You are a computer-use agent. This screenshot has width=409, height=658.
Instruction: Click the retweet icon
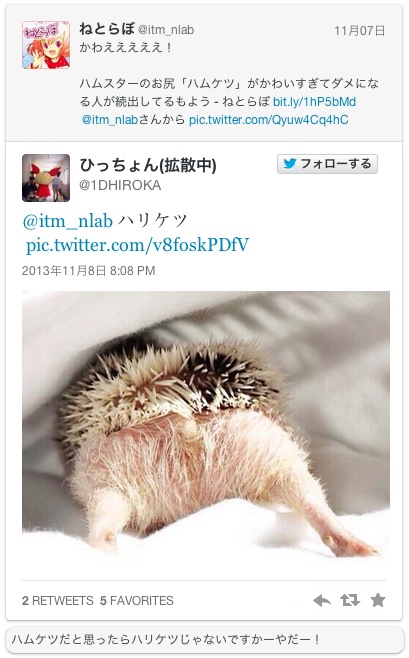click(x=350, y=601)
